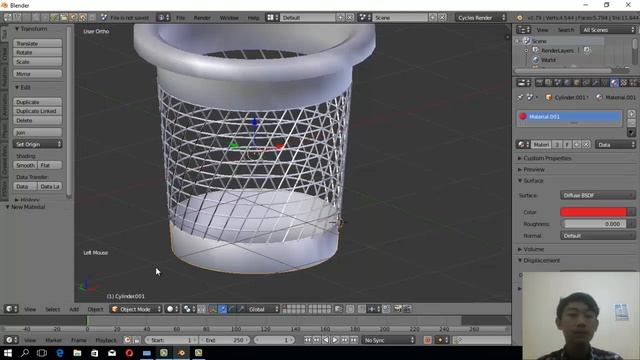Adjust the Roughness slider

pos(593,224)
